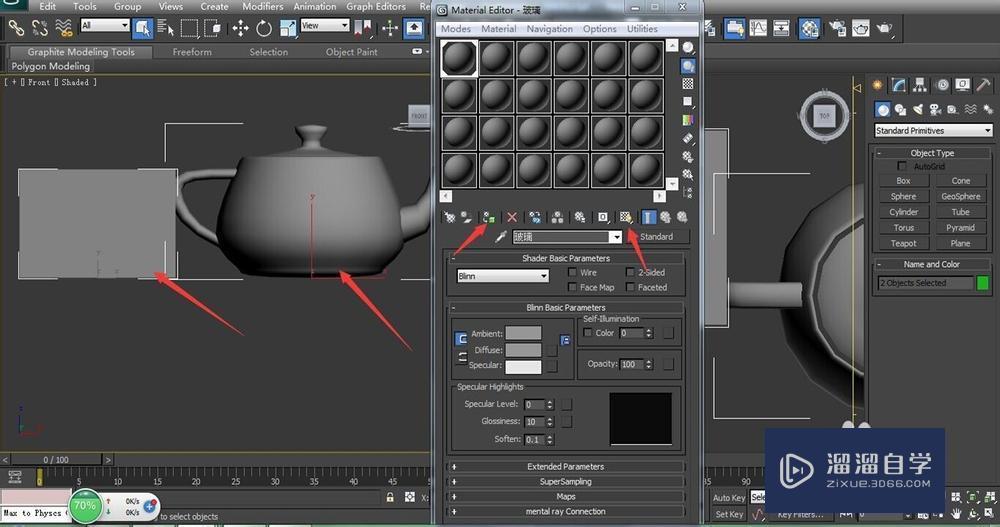The width and height of the screenshot is (1000, 527).
Task: Open the Hierarchy panel tab
Action: 920,85
